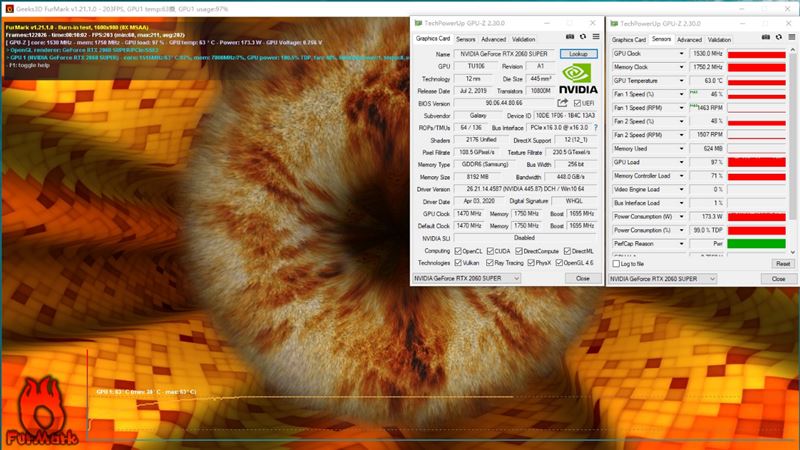Toggle the DirectCompute checkbox

click(518, 251)
